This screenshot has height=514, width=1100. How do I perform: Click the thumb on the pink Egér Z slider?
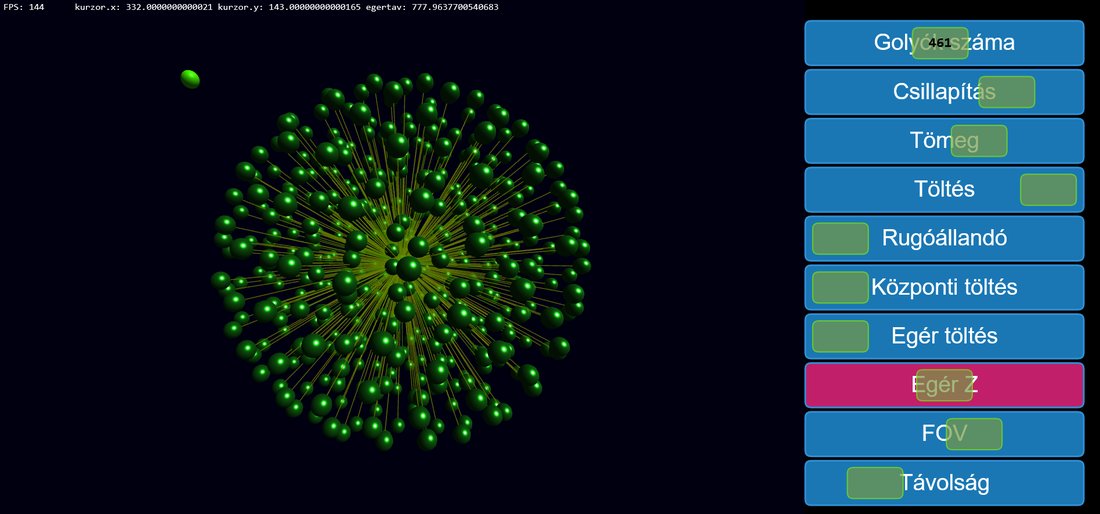pyautogui.click(x=944, y=385)
